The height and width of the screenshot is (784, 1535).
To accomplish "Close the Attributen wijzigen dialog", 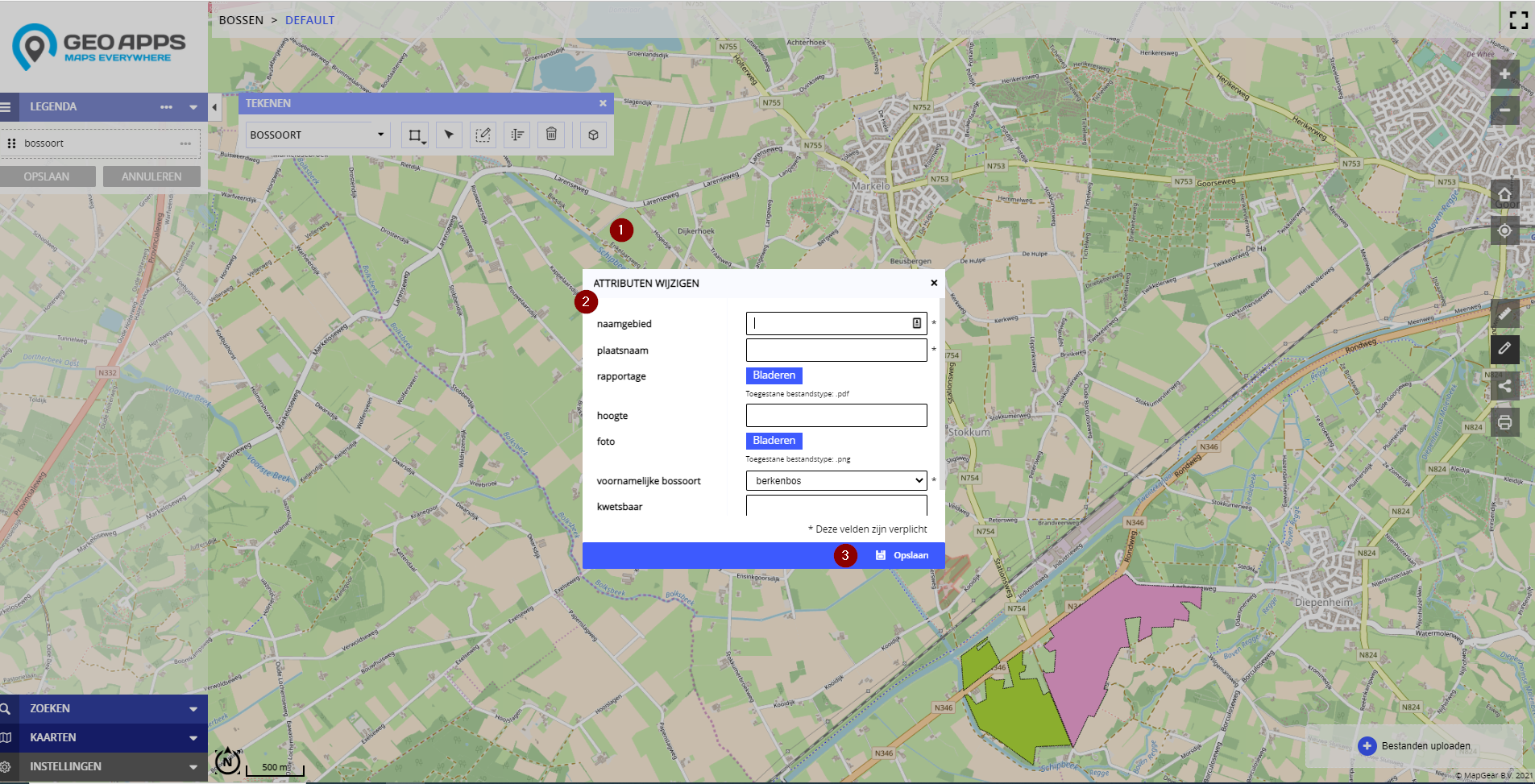I will tap(934, 283).
